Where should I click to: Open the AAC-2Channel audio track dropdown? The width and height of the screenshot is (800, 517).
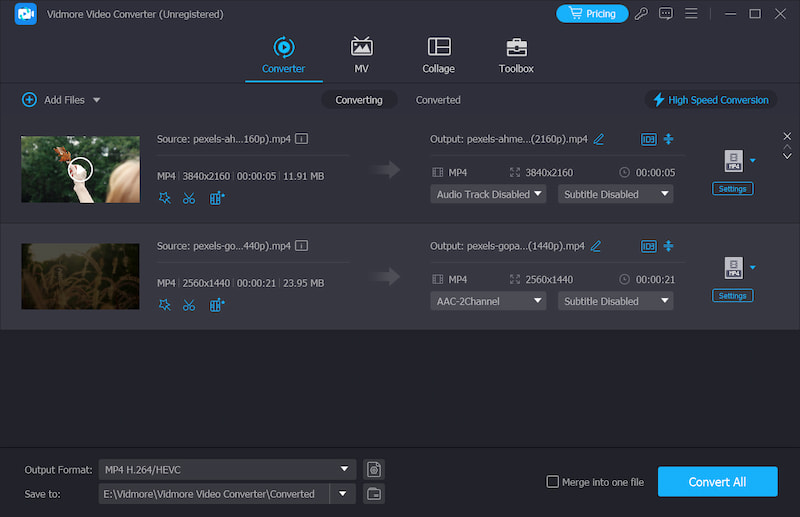(x=489, y=301)
